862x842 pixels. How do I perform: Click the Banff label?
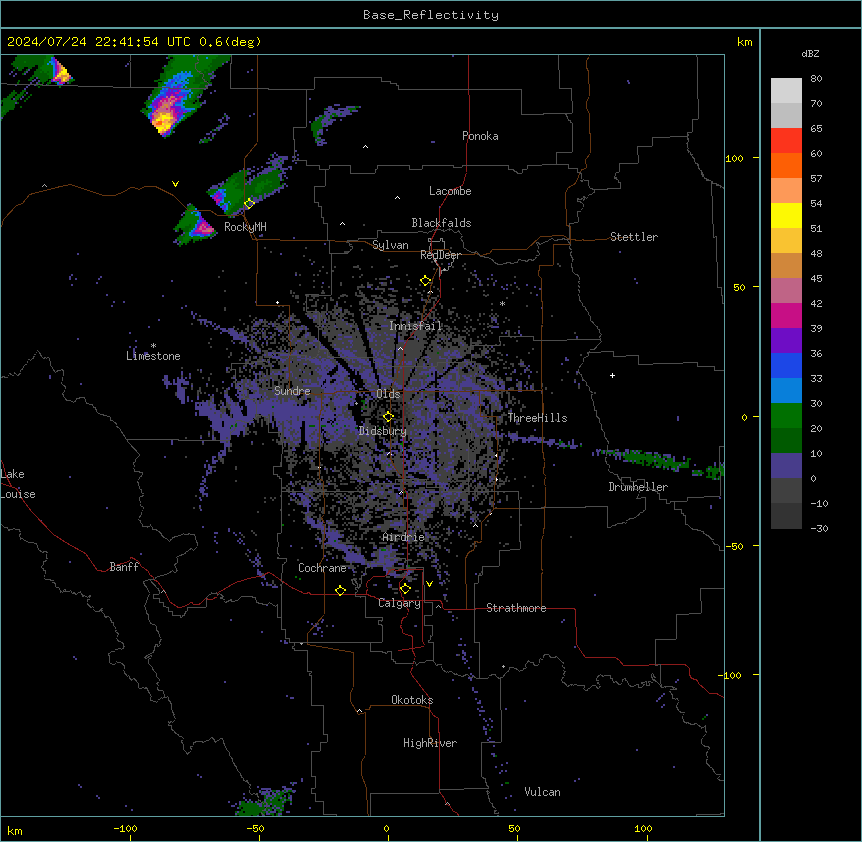(124, 567)
